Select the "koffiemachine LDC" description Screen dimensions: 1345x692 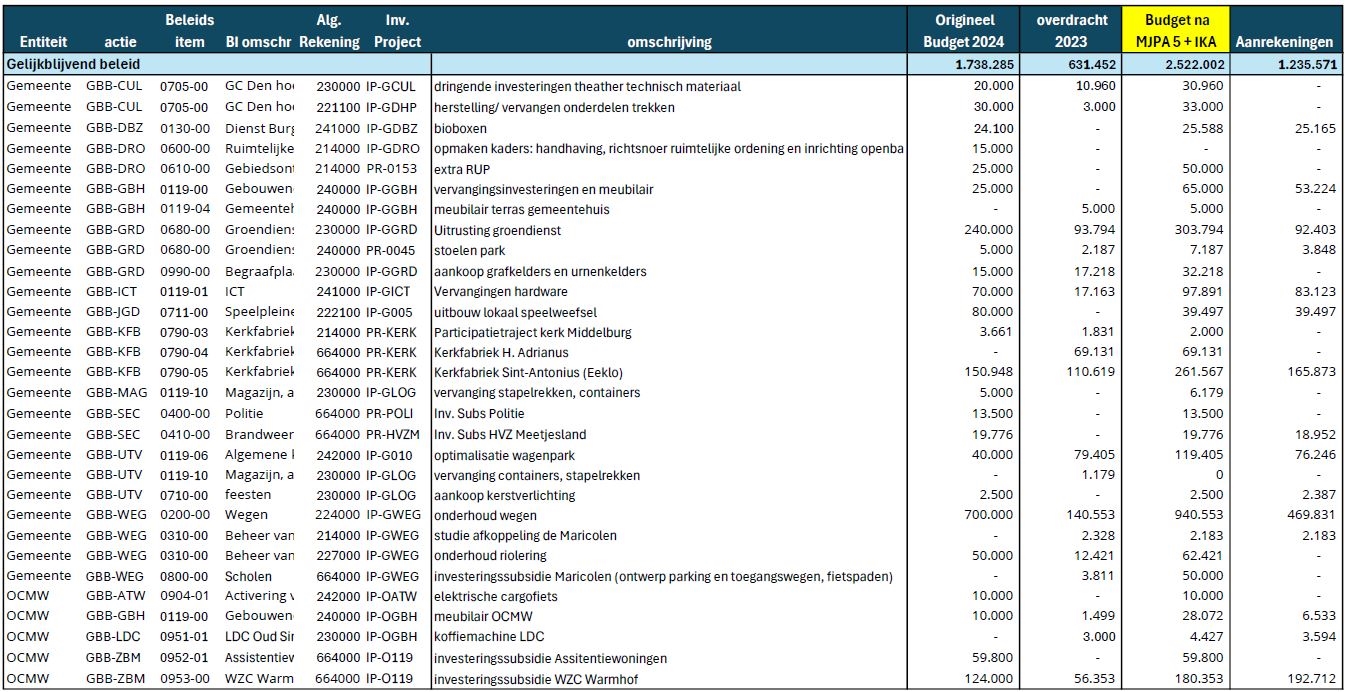pyautogui.click(x=490, y=636)
